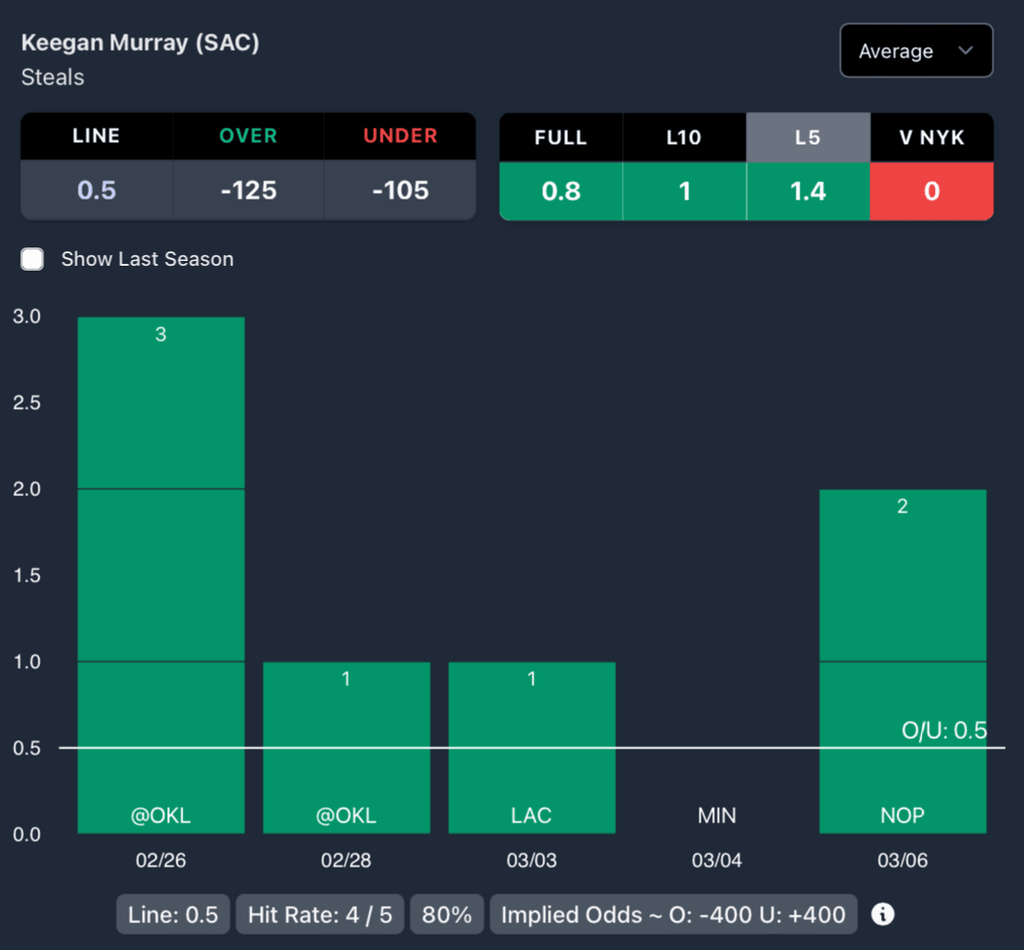Click the info icon beside Implied Odds
This screenshot has width=1024, height=950.
point(883,914)
